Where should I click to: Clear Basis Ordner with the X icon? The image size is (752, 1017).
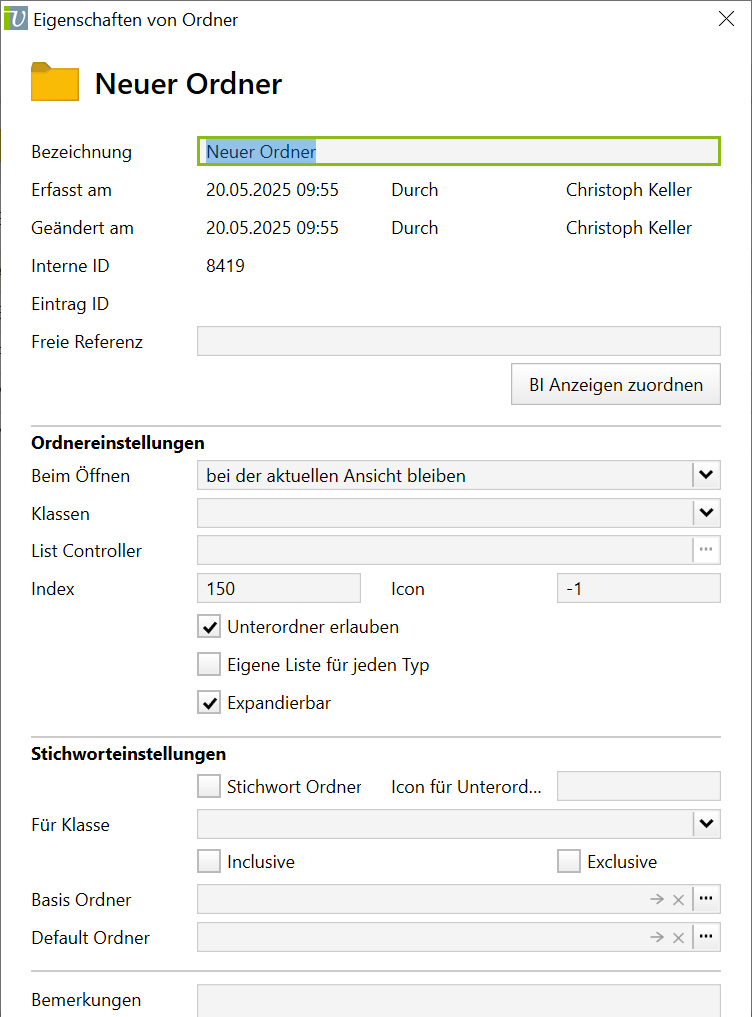click(x=678, y=900)
